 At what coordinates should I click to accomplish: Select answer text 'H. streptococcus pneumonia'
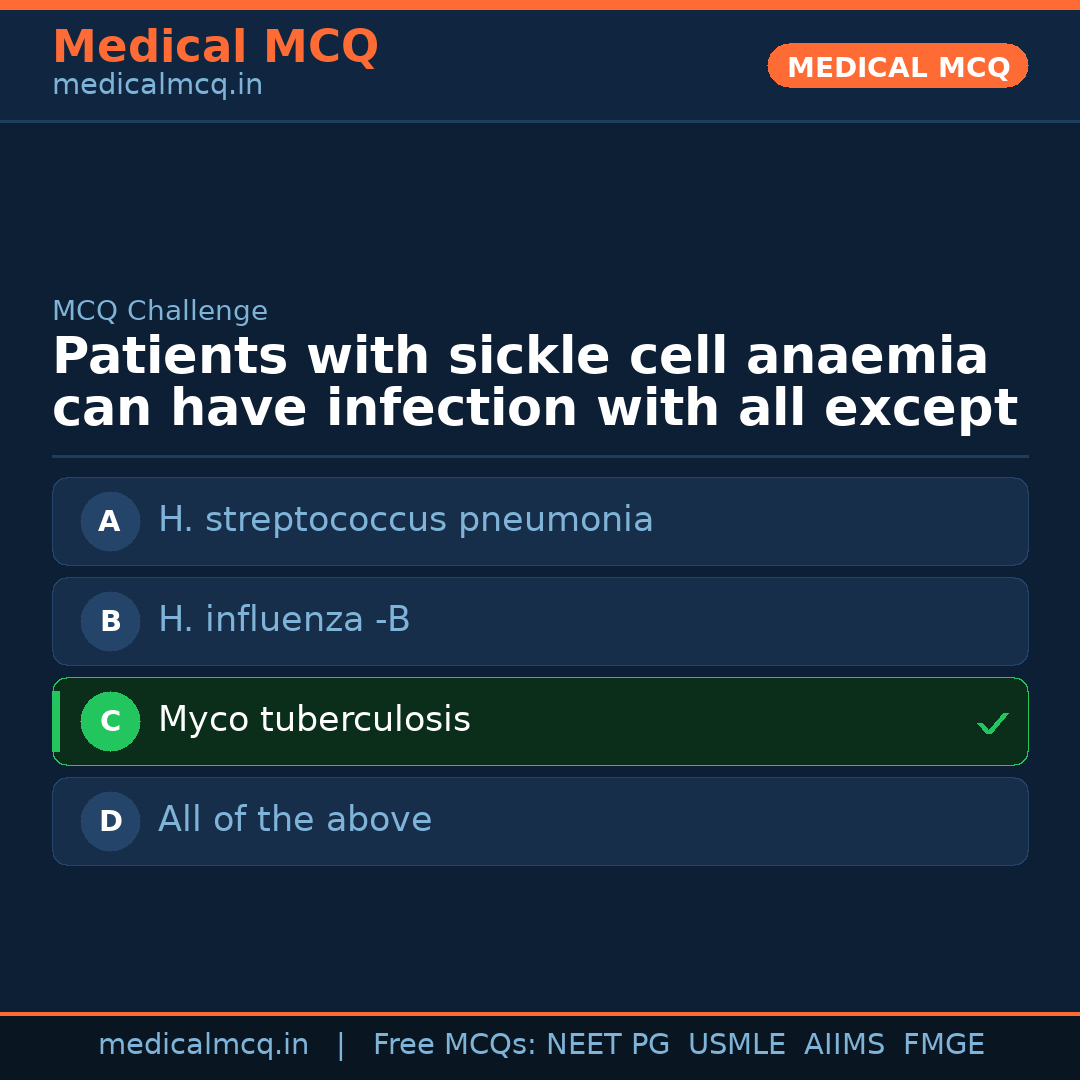click(405, 520)
